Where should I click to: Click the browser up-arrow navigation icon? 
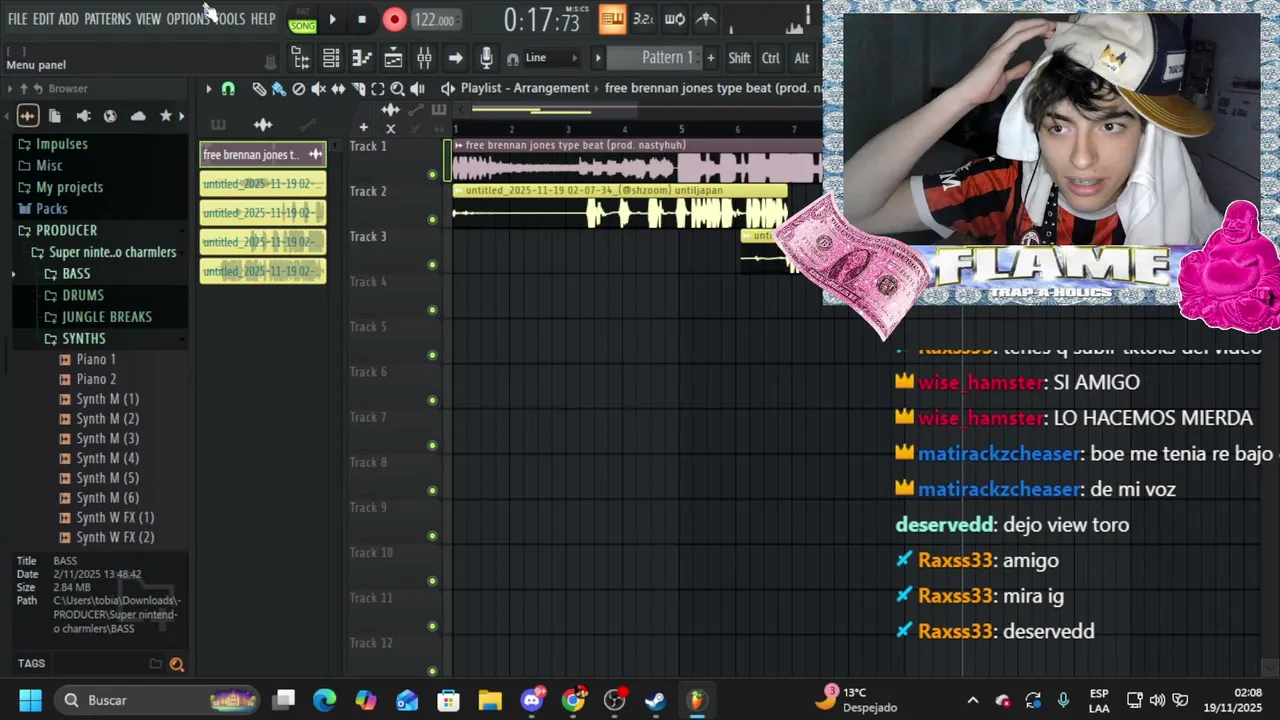23,89
